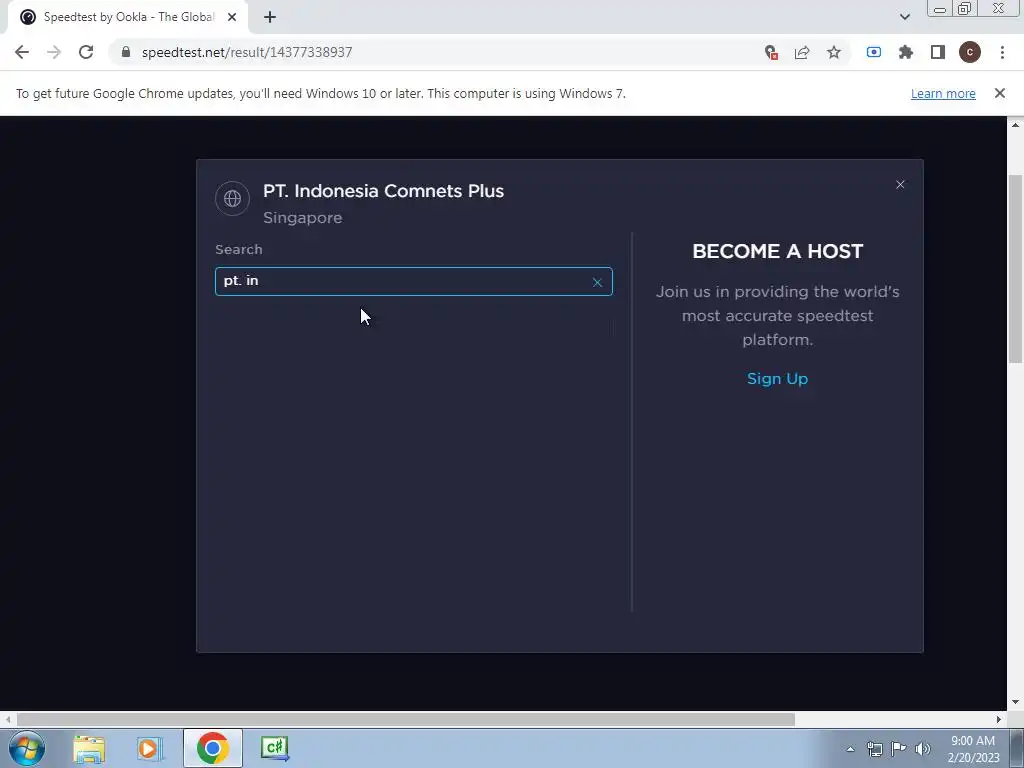1024x768 pixels.
Task: Open the volume speaker tray icon
Action: (x=923, y=749)
